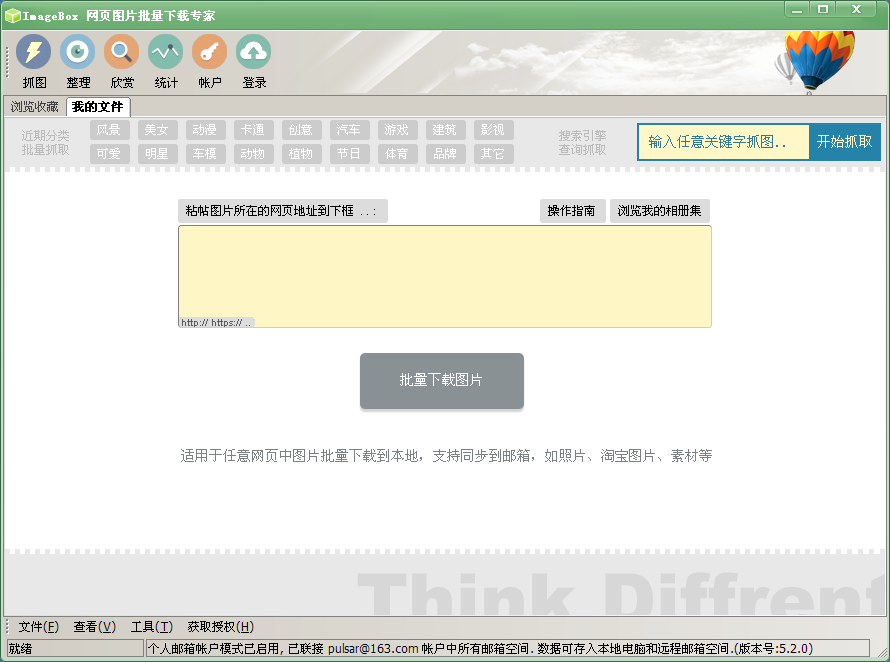The width and height of the screenshot is (890, 662).
Task: Open the 获取授权(H) menu
Action: tap(221, 627)
